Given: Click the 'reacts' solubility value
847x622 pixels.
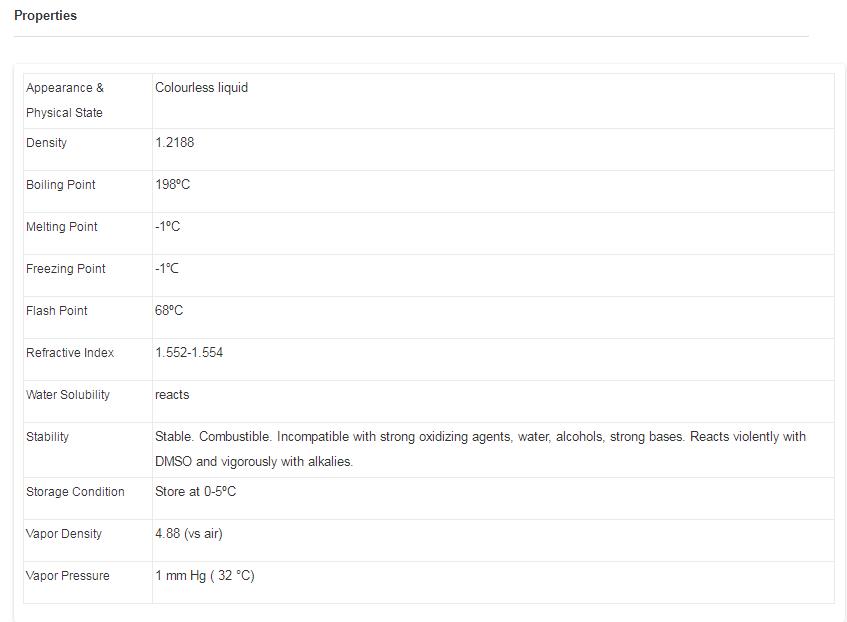Looking at the screenshot, I should click(172, 395).
